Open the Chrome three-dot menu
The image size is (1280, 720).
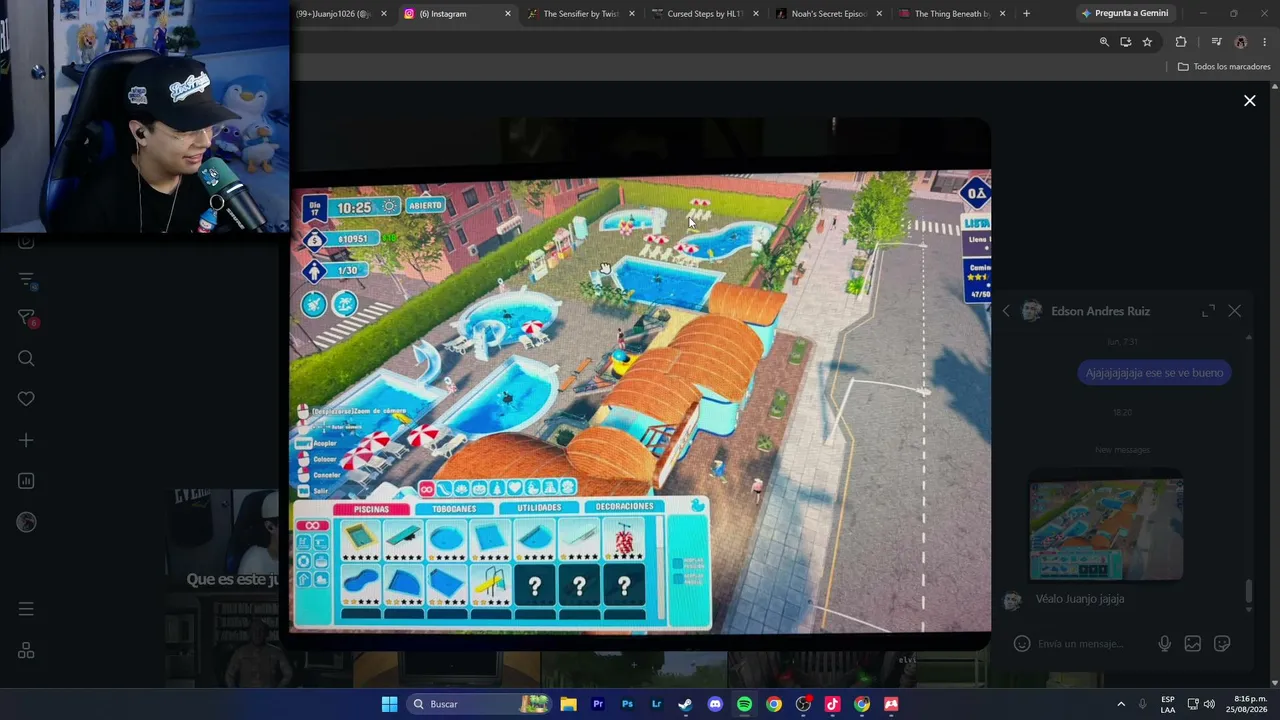(x=1265, y=42)
